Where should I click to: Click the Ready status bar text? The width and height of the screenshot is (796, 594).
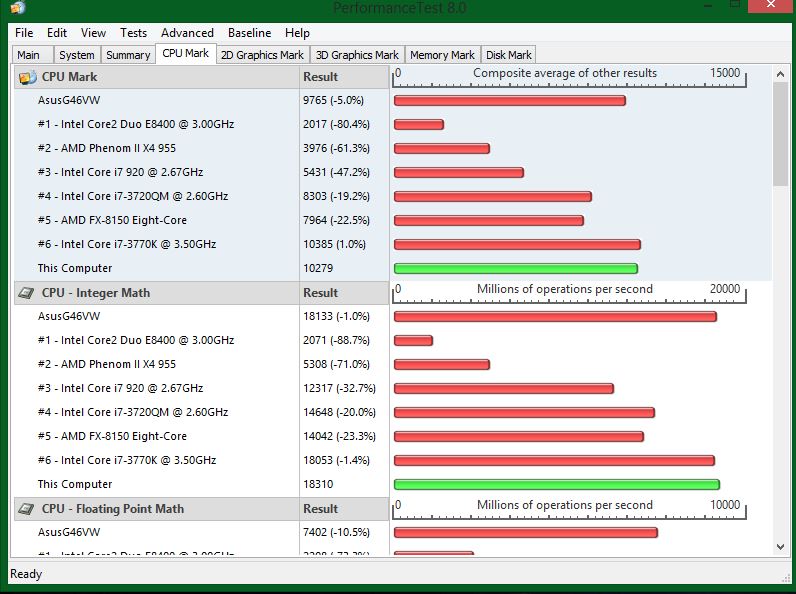[x=26, y=574]
